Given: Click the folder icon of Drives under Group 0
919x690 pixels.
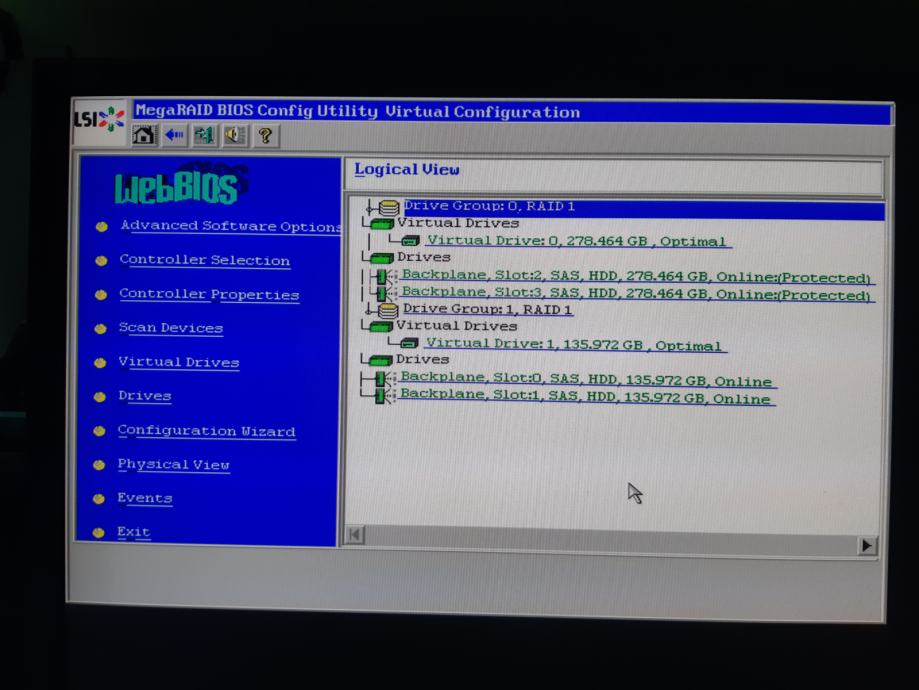Looking at the screenshot, I should [382, 259].
